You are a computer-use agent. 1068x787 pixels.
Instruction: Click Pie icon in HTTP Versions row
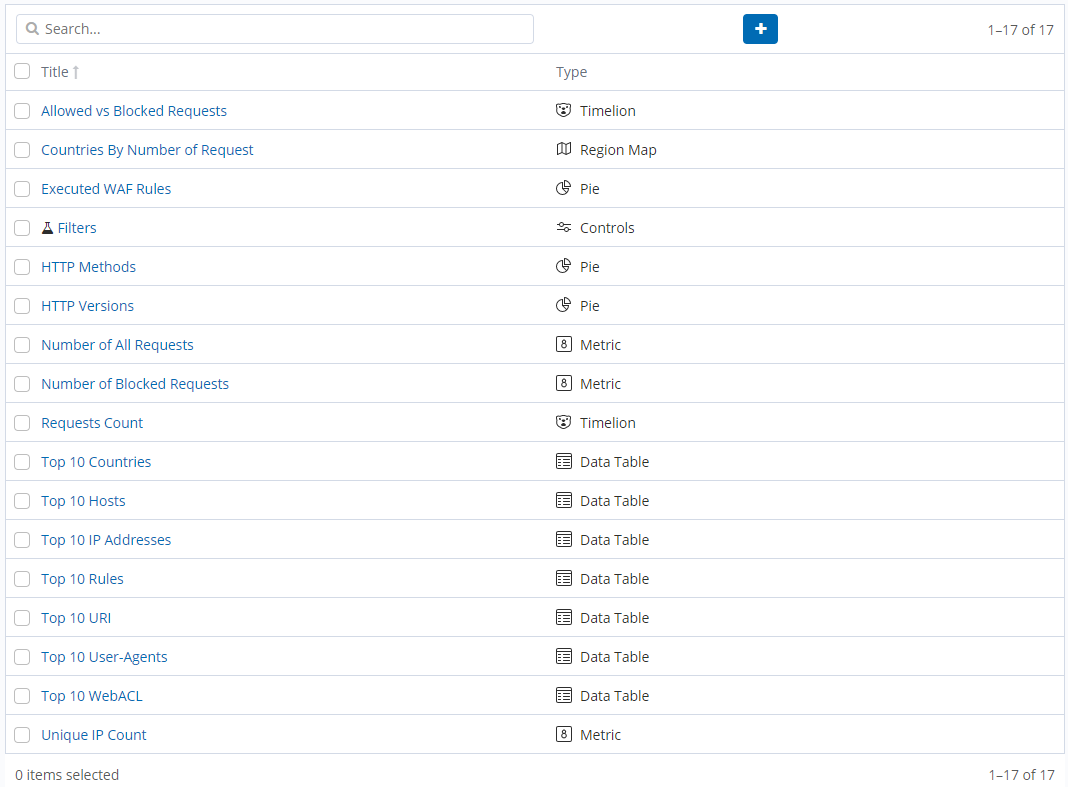coord(563,305)
